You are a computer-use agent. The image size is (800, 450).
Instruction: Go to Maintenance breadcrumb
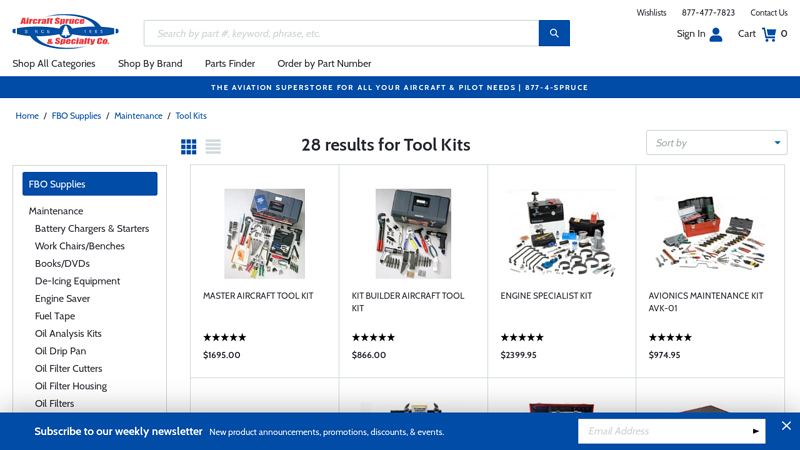click(x=138, y=116)
